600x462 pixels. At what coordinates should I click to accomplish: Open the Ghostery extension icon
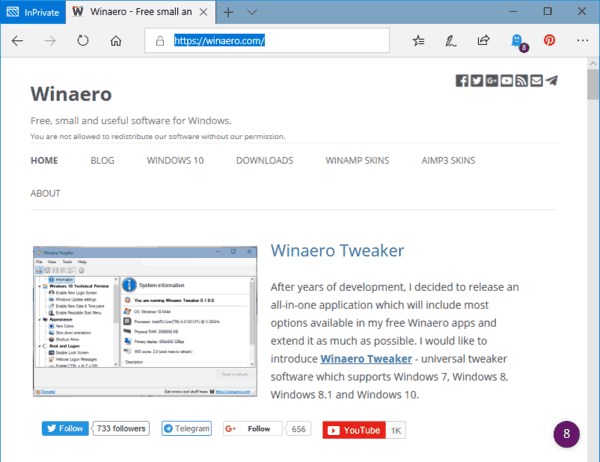(518, 41)
